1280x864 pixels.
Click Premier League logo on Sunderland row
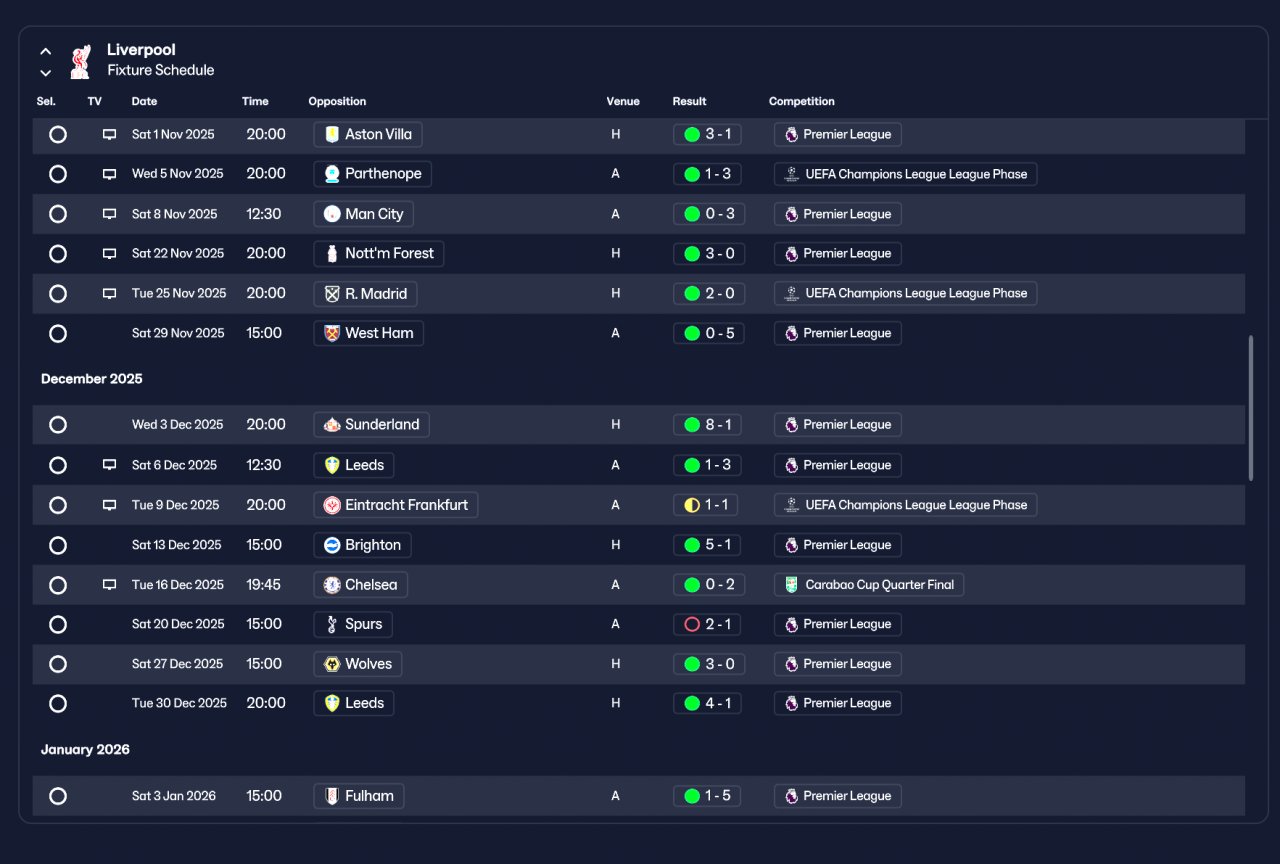tap(791, 425)
